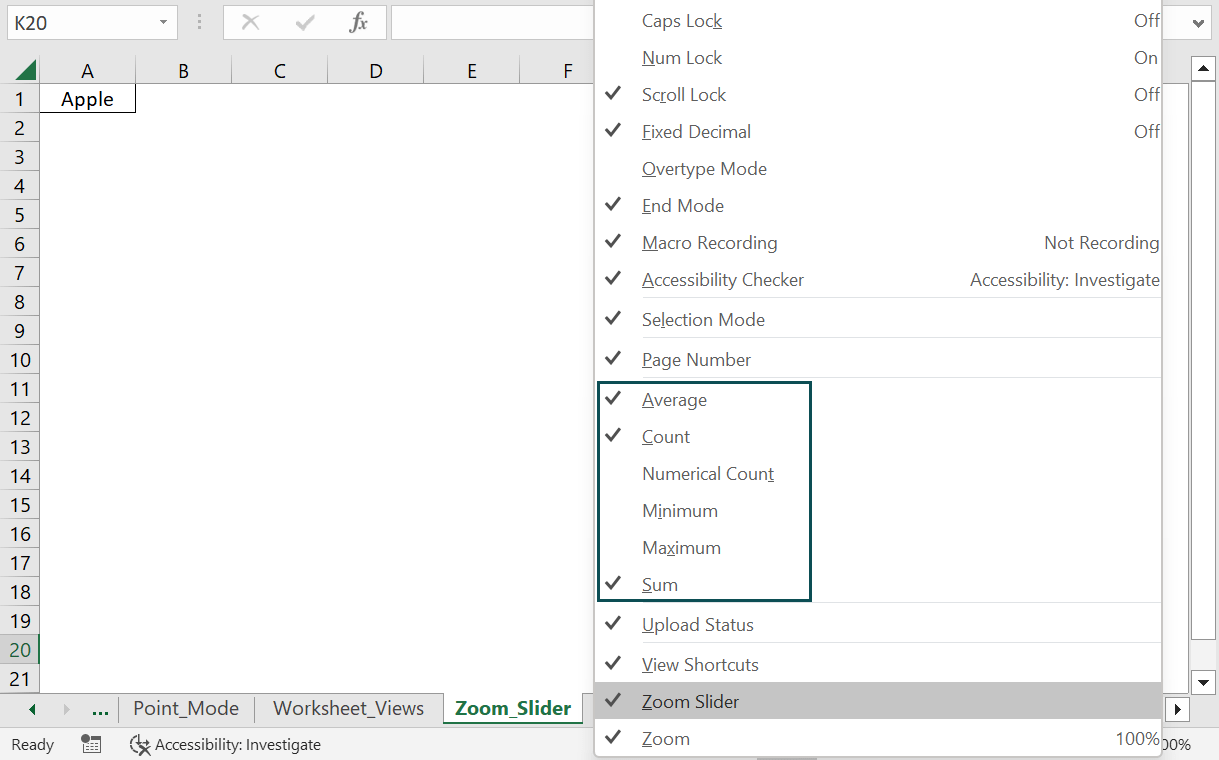Select the Worksheet_Views tab

pyautogui.click(x=348, y=708)
